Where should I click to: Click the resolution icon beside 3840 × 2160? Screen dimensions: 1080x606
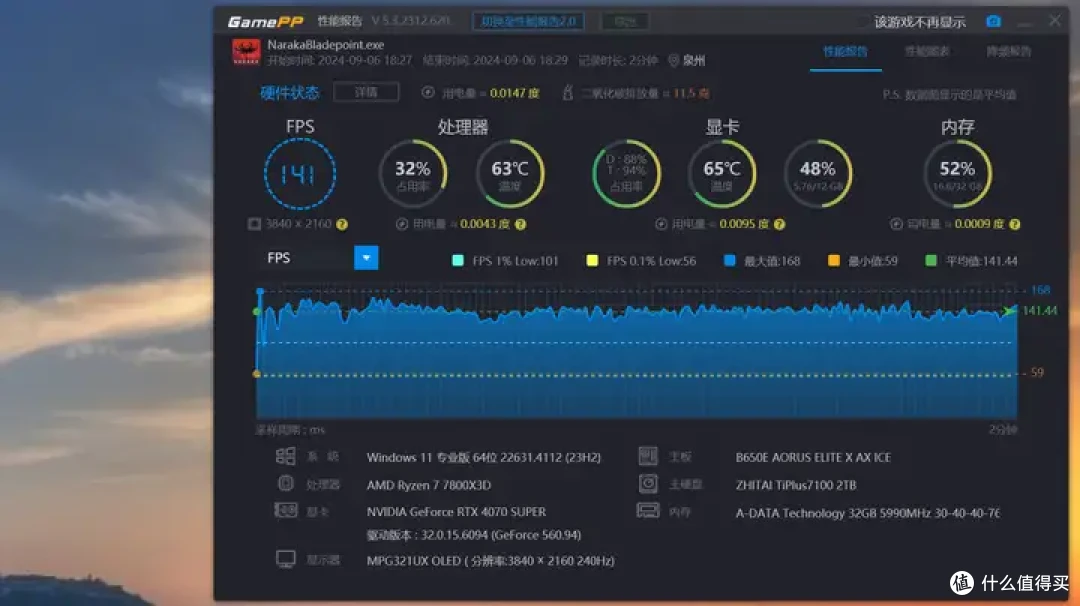click(x=254, y=224)
